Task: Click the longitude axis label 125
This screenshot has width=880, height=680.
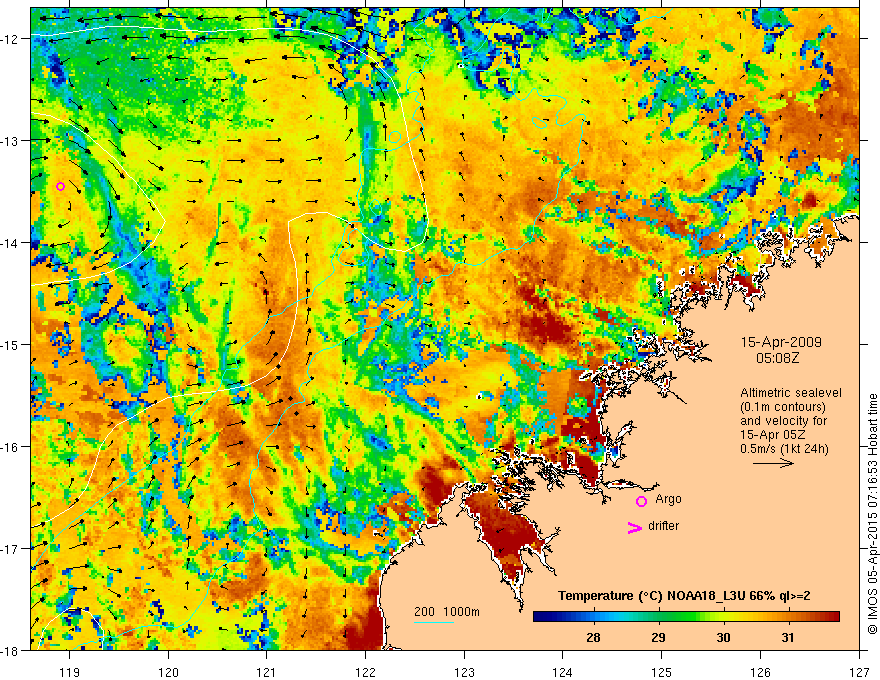Action: coord(662,672)
